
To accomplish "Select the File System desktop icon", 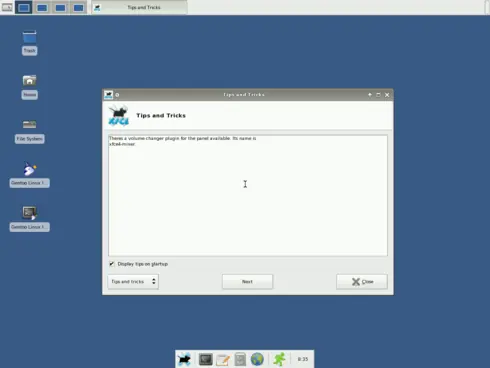I will point(29,131).
